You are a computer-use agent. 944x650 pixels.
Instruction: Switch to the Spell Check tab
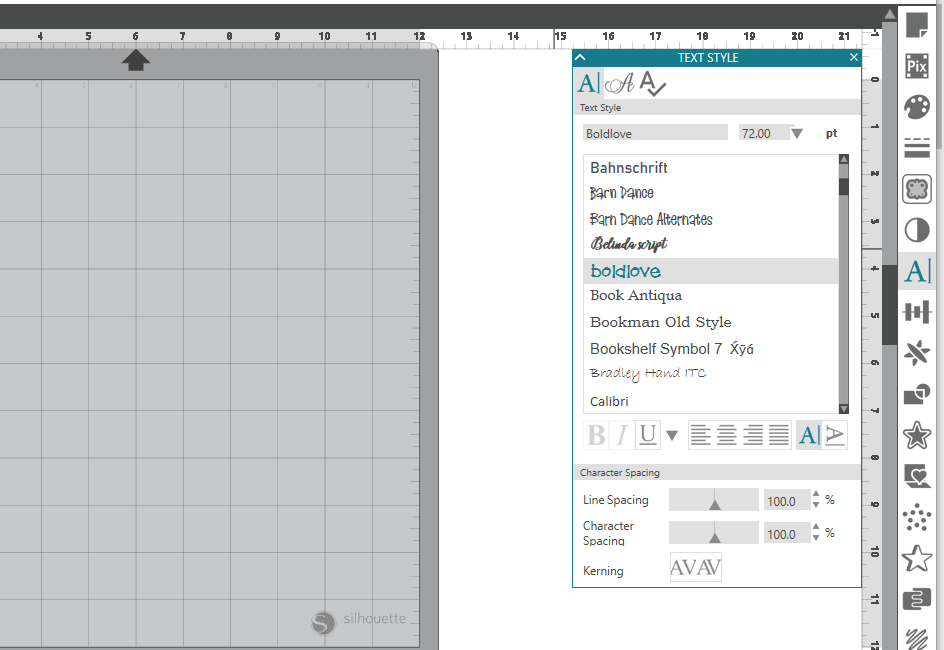(653, 83)
